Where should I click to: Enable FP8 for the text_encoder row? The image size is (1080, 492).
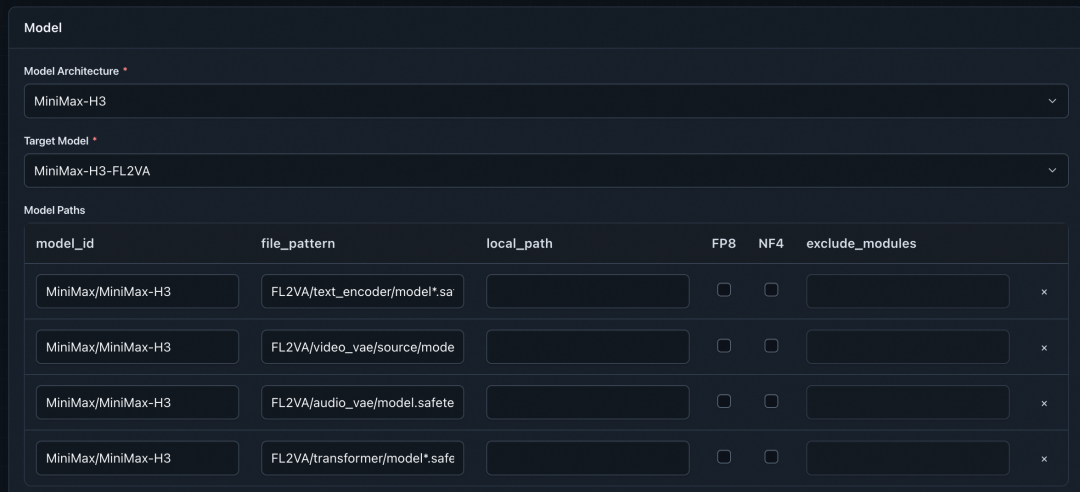tap(723, 290)
